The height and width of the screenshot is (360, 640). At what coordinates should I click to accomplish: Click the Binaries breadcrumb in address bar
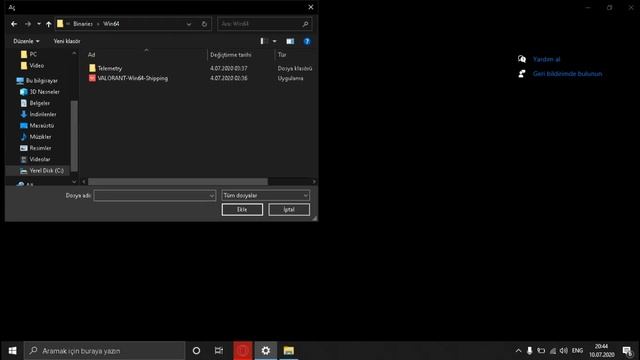tap(83, 24)
